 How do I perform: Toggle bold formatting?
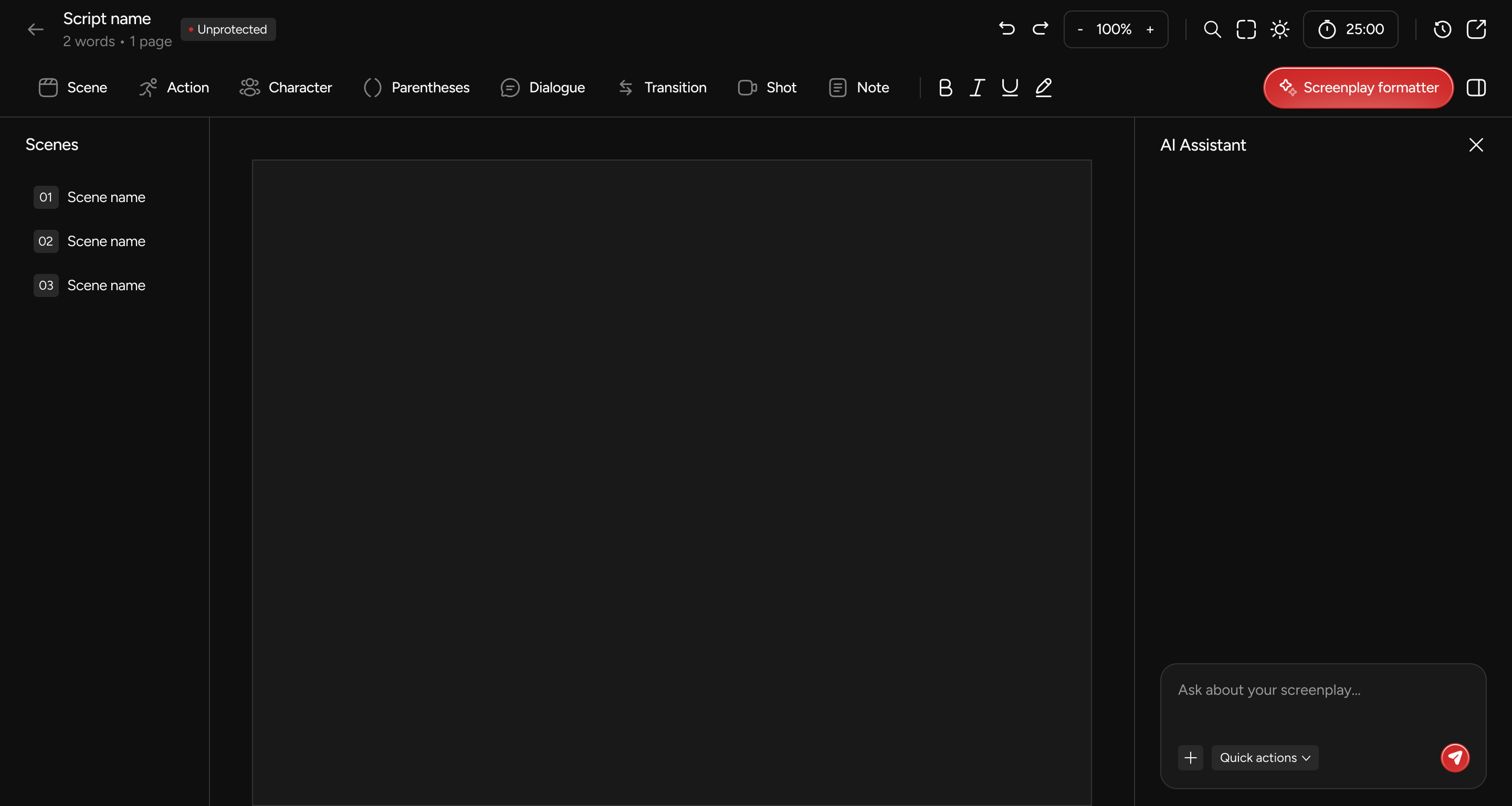(946, 88)
